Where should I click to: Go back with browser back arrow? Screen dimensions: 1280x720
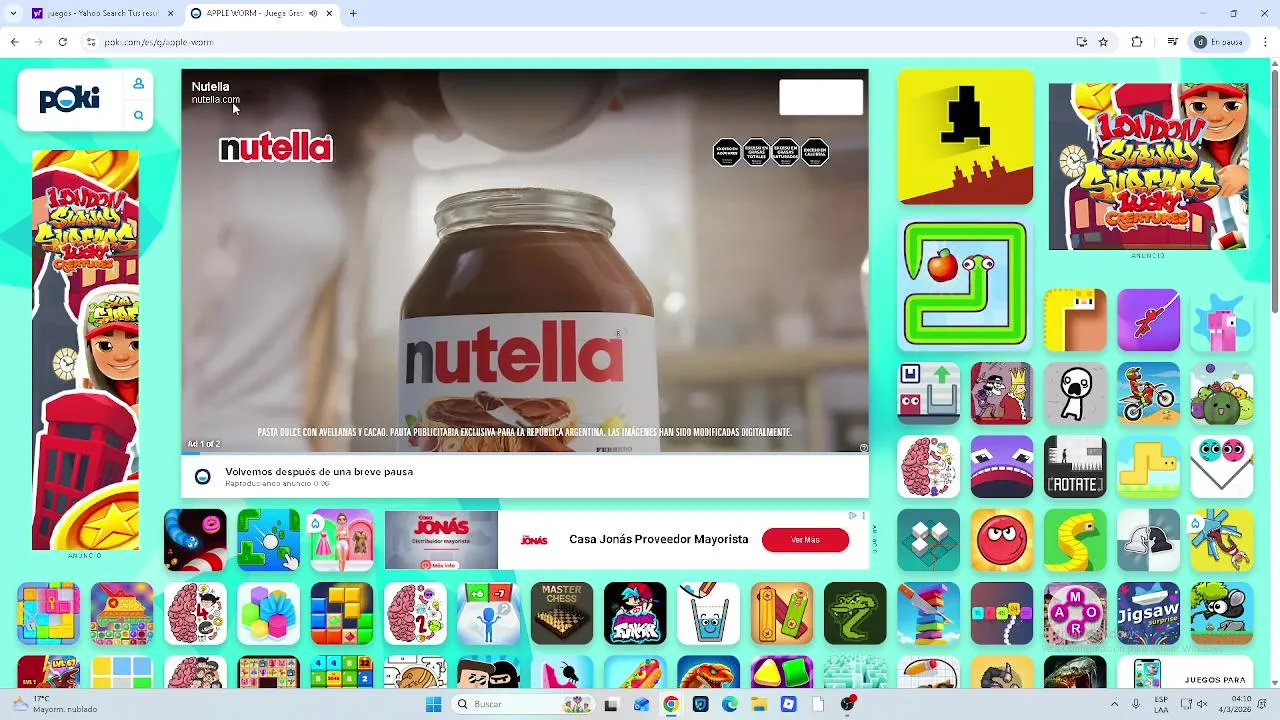(14, 42)
